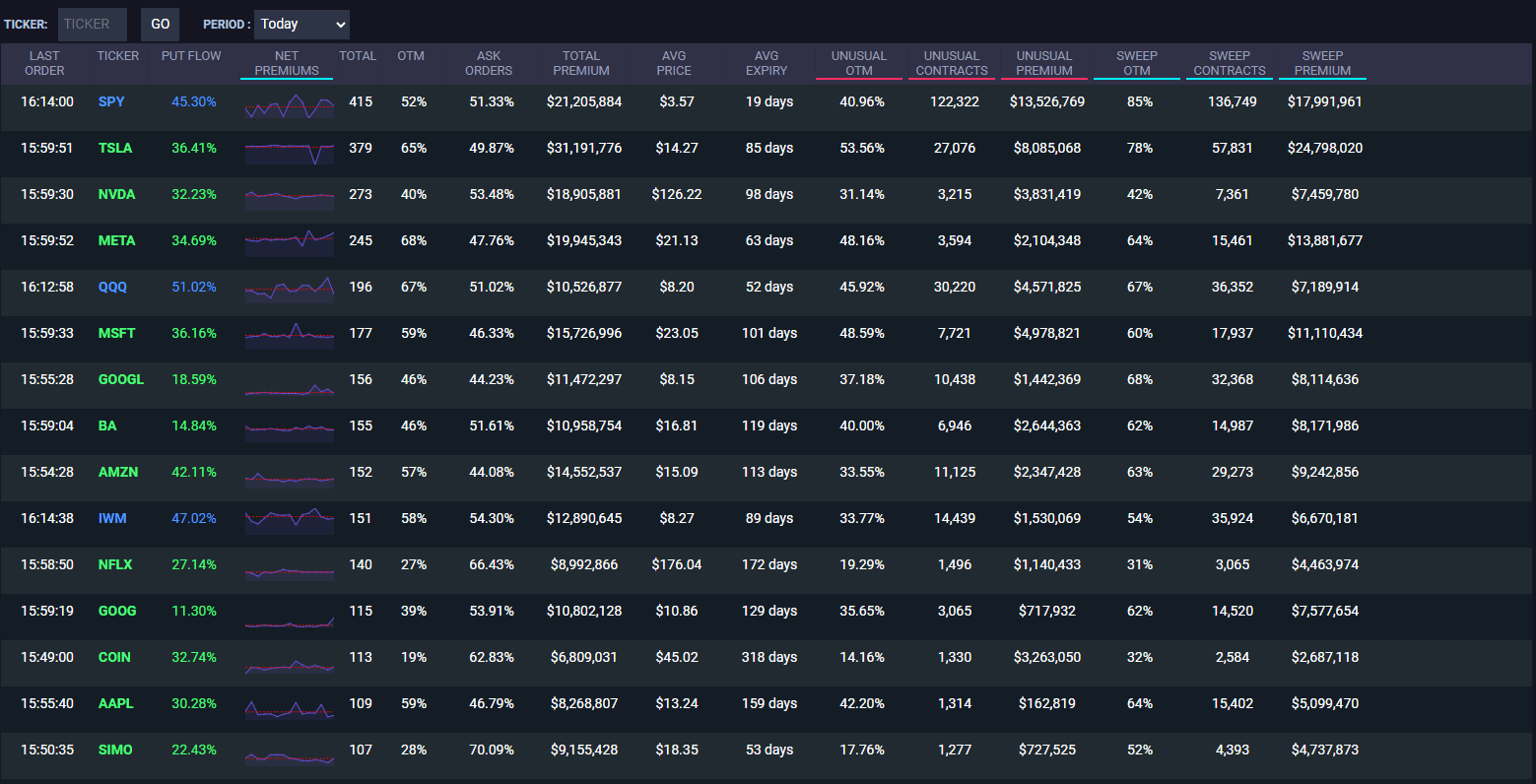Click GOOGL net premiums sparkline chart
The width and height of the screenshot is (1536, 784).
pos(290,383)
